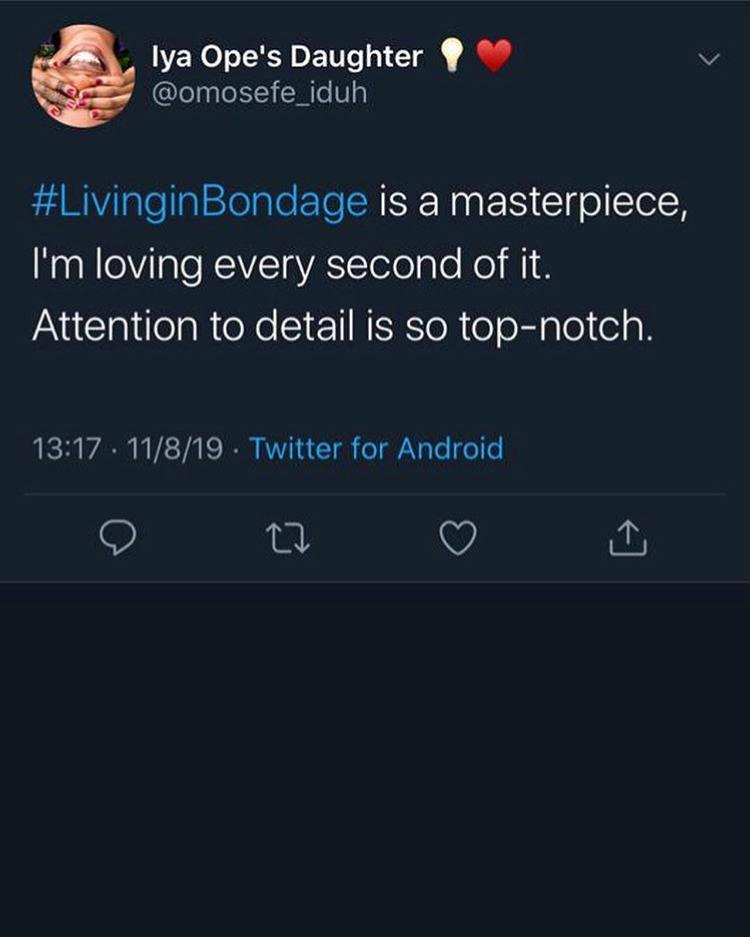Reply to the tweet via speech bubble icon
The height and width of the screenshot is (940, 750).
click(x=118, y=540)
